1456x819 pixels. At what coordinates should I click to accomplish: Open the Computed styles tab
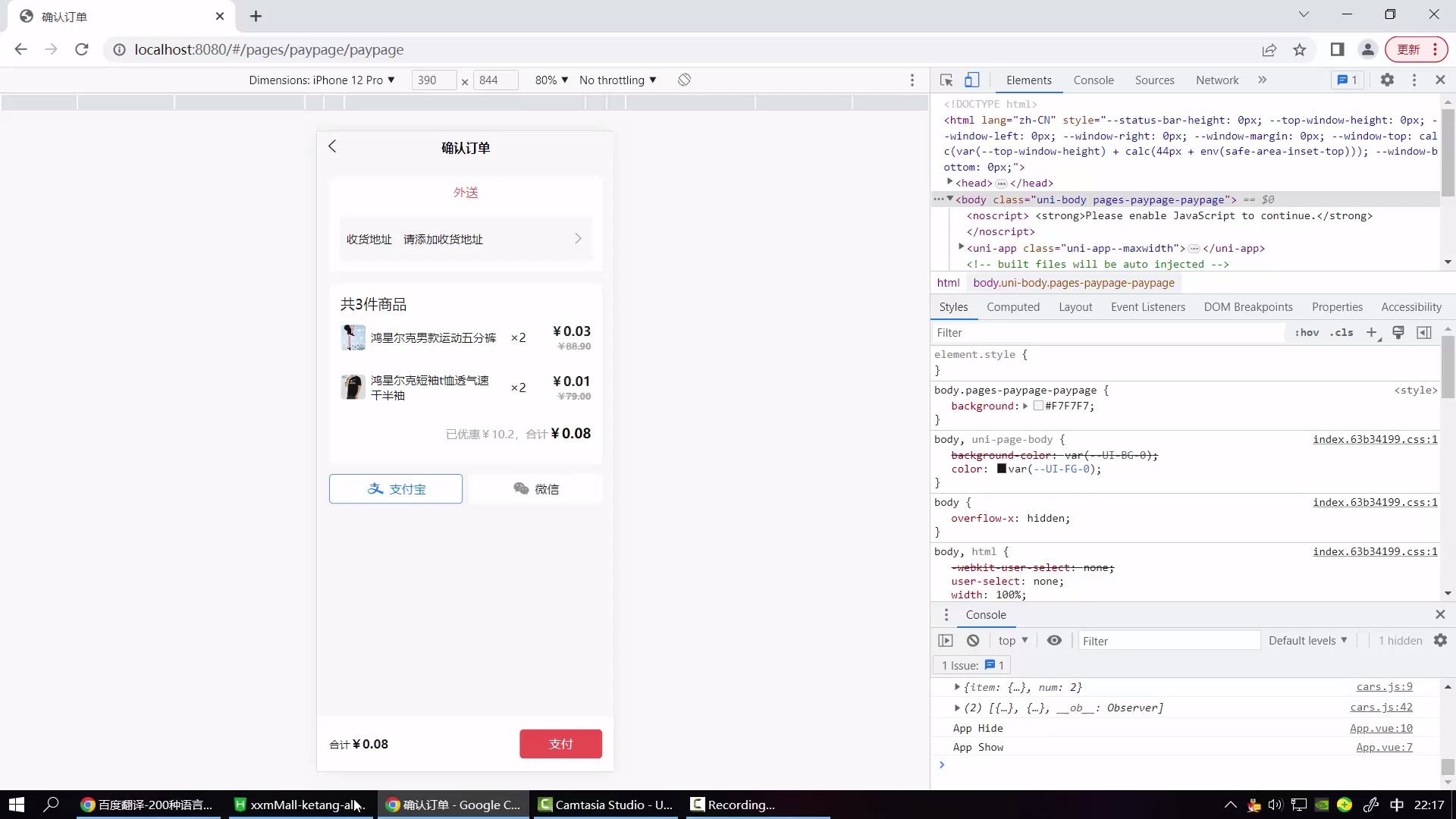click(x=1012, y=307)
